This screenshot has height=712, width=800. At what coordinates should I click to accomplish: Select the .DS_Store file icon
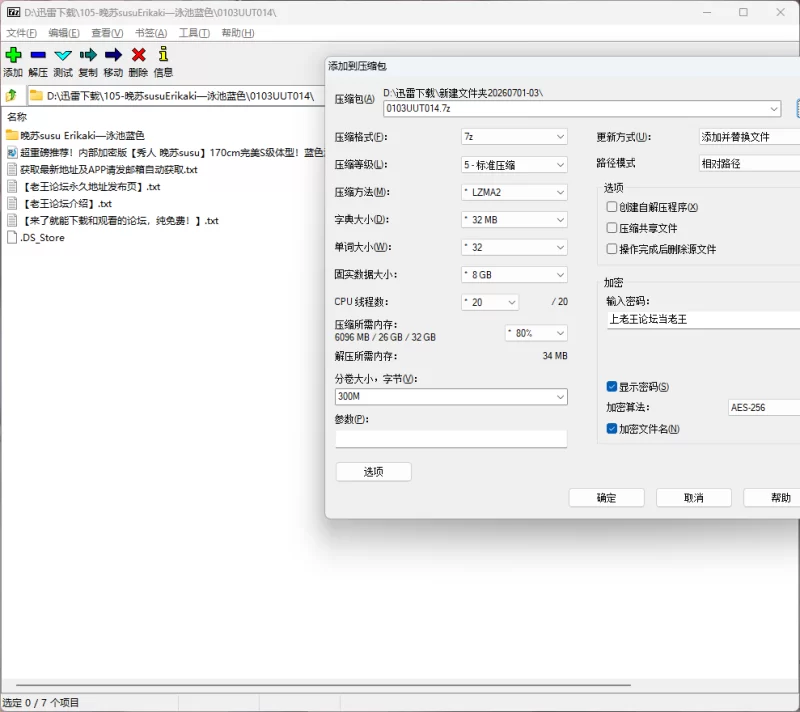[12, 237]
